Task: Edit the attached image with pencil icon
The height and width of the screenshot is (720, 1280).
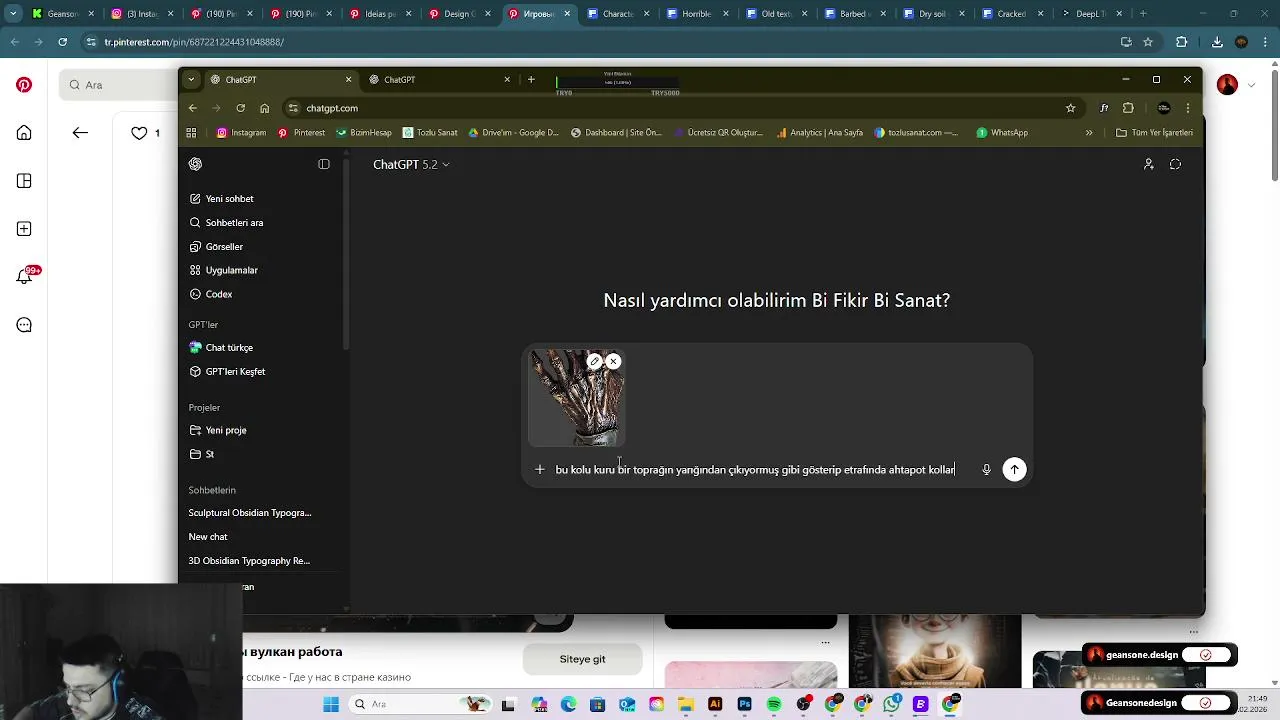Action: 595,361
